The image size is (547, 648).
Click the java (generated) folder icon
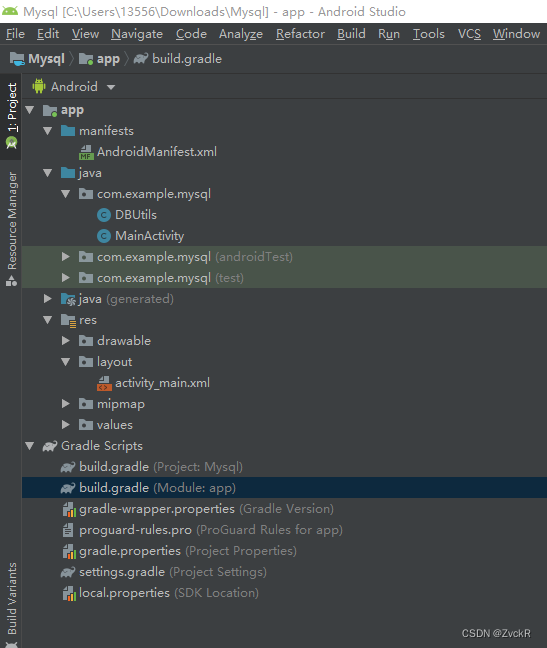[x=68, y=299]
